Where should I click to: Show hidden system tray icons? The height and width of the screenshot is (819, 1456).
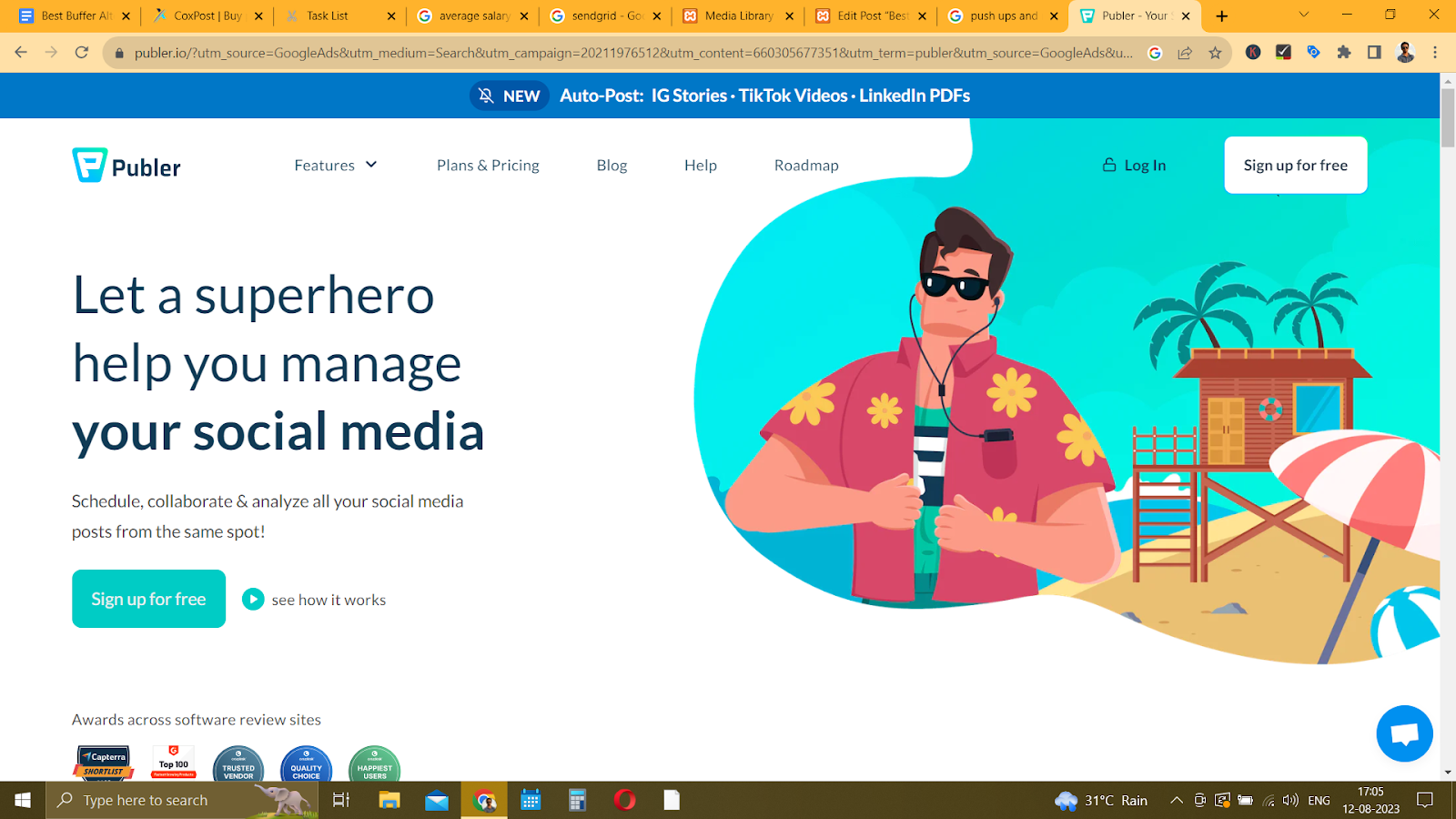(x=1177, y=800)
